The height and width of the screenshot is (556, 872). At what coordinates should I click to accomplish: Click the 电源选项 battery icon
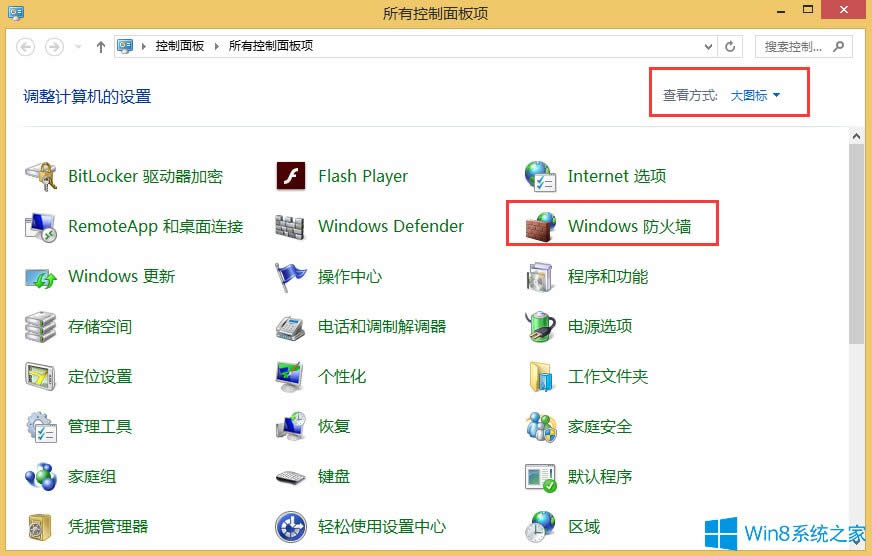pos(540,326)
